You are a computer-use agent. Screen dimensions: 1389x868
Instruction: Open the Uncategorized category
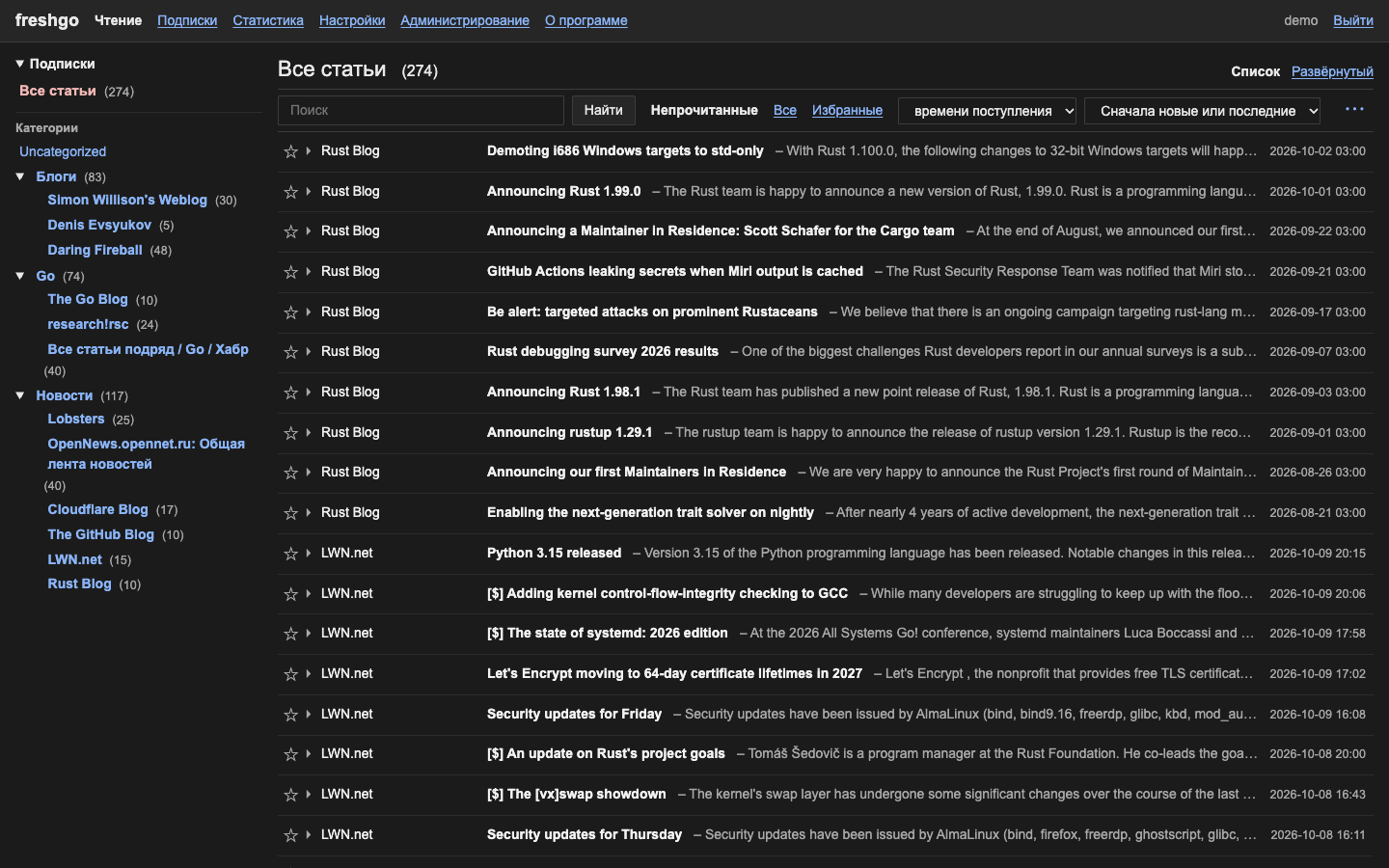(63, 151)
